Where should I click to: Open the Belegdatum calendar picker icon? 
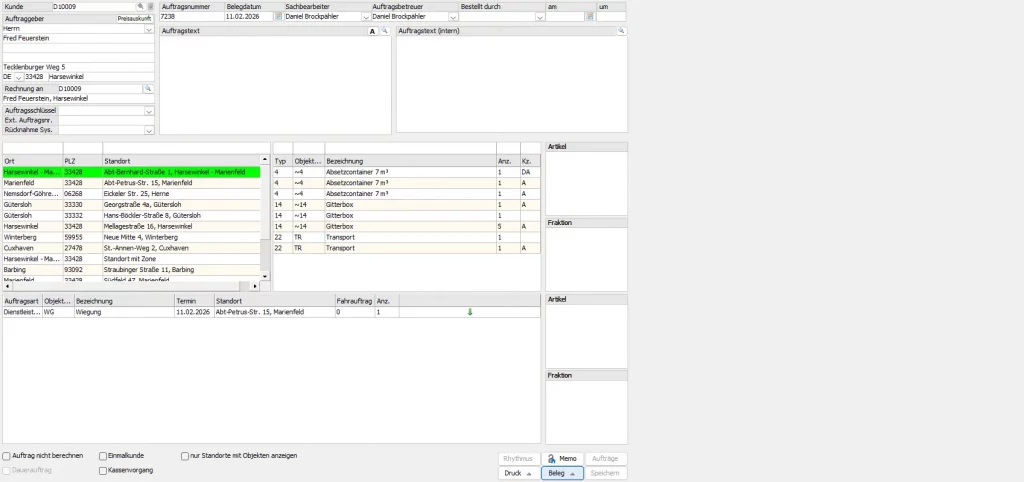point(278,17)
